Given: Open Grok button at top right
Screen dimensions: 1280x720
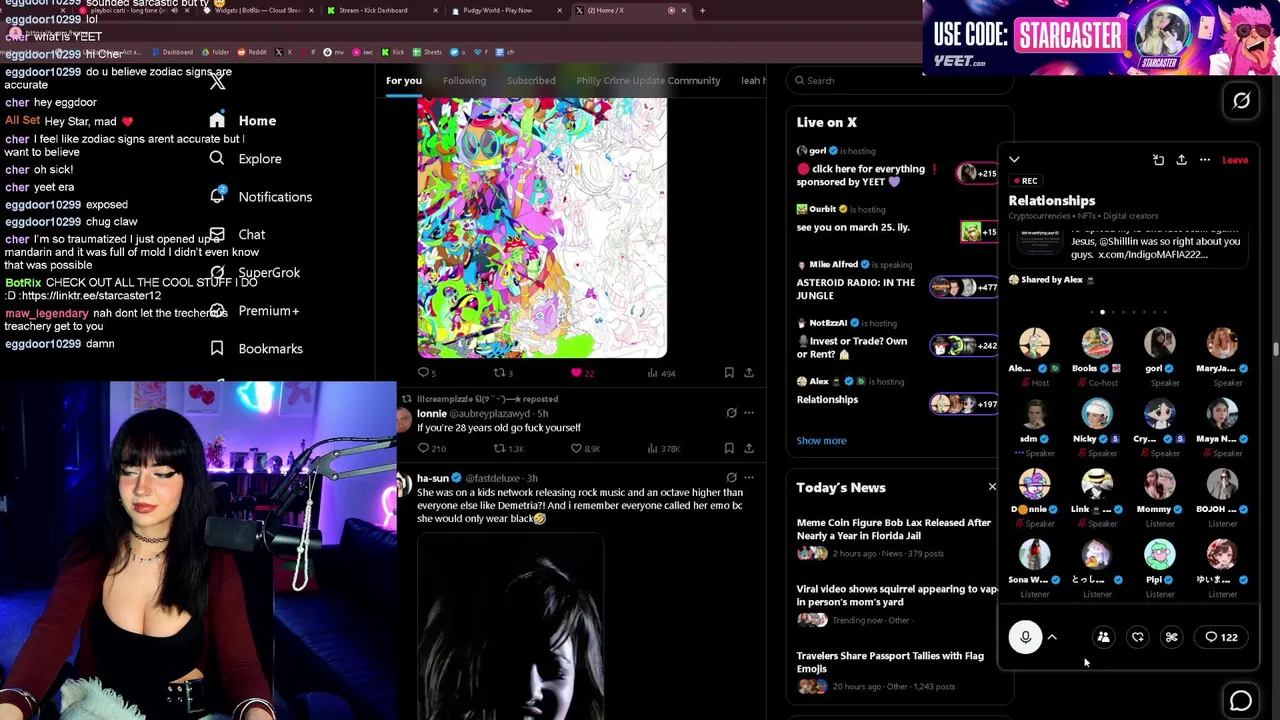Looking at the screenshot, I should pyautogui.click(x=1241, y=100).
